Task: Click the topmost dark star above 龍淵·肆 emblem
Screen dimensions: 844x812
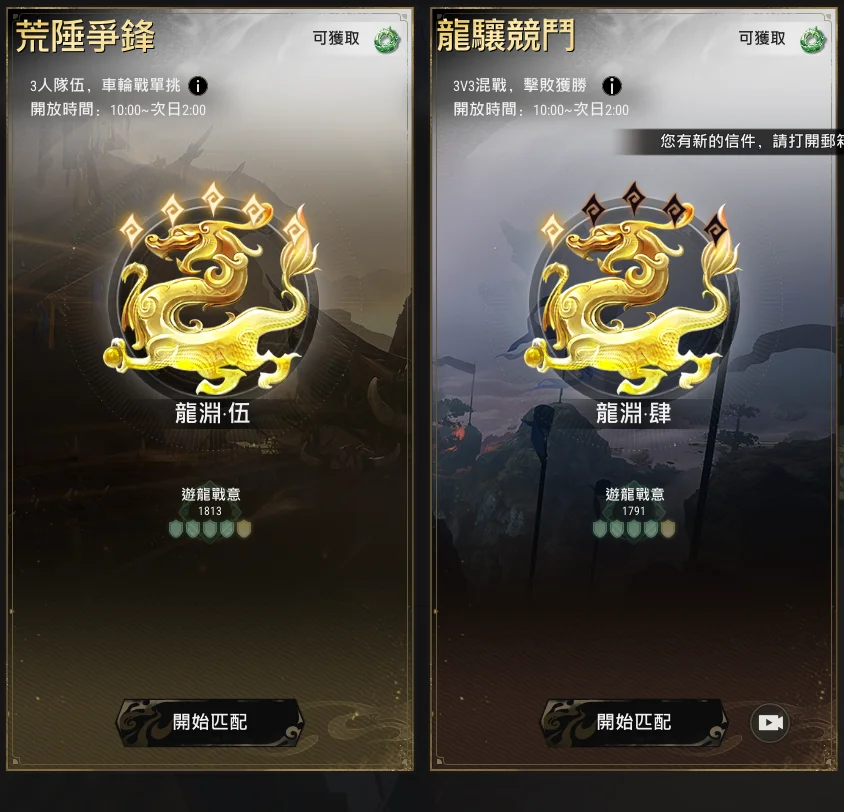Action: [634, 198]
